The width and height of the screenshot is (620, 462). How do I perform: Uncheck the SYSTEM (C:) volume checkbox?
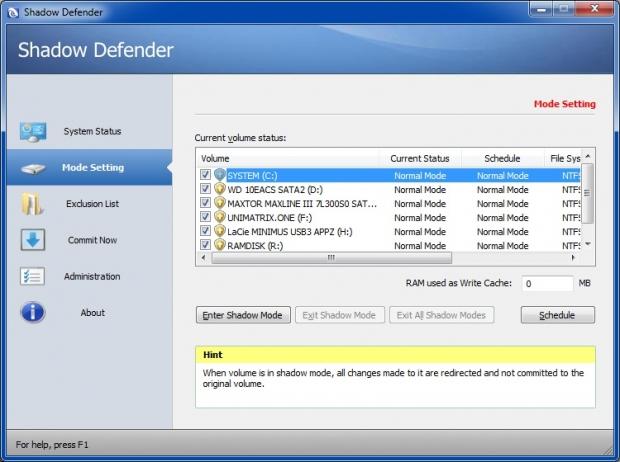pyautogui.click(x=205, y=174)
